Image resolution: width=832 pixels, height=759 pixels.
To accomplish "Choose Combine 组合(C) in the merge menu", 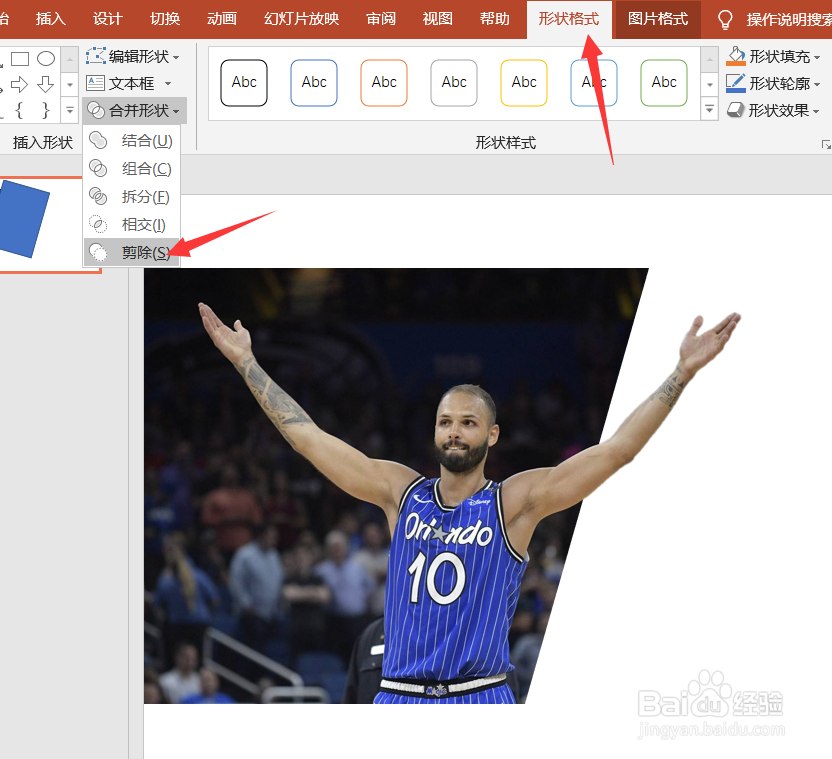I will [x=132, y=169].
